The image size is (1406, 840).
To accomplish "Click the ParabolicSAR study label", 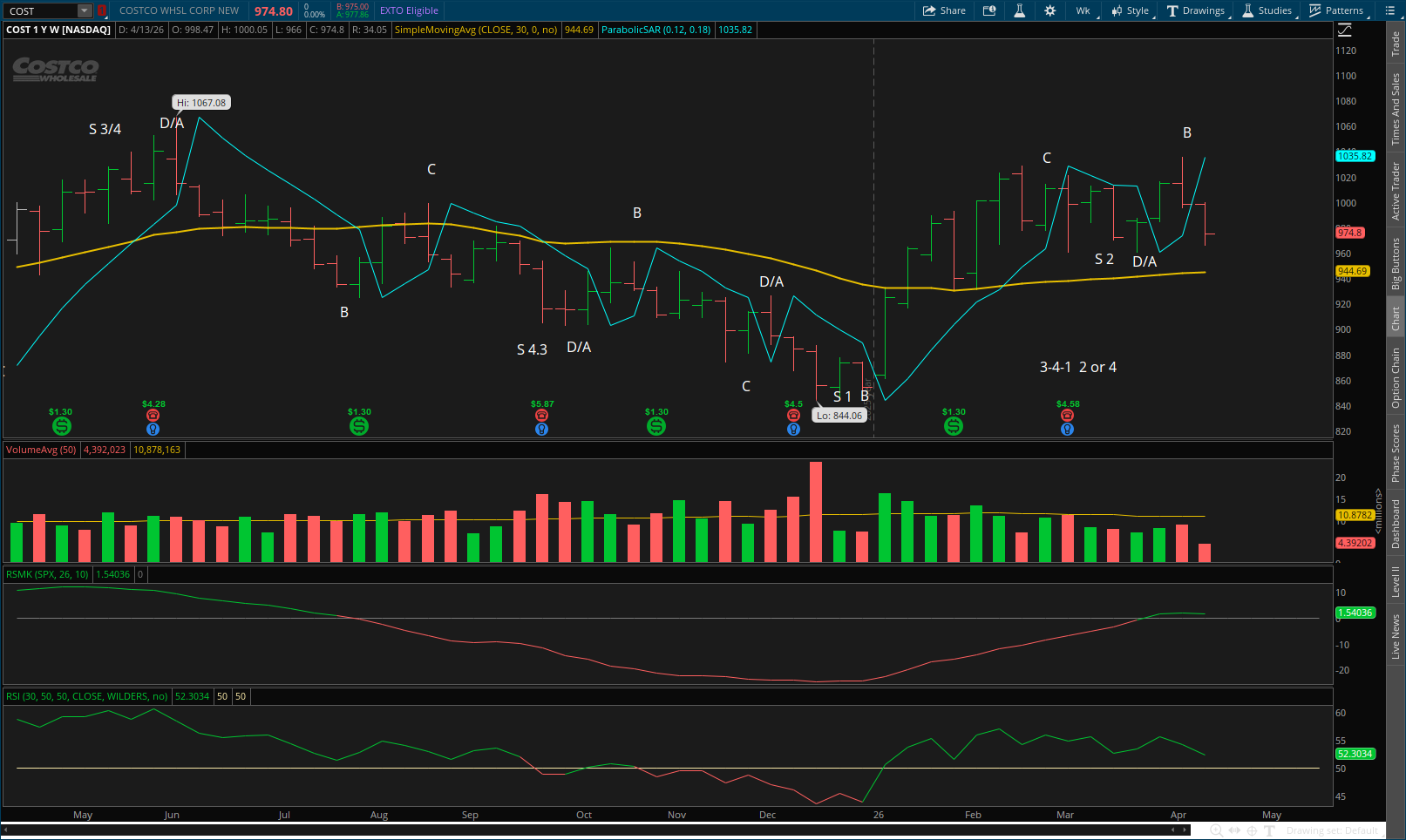I will point(655,30).
